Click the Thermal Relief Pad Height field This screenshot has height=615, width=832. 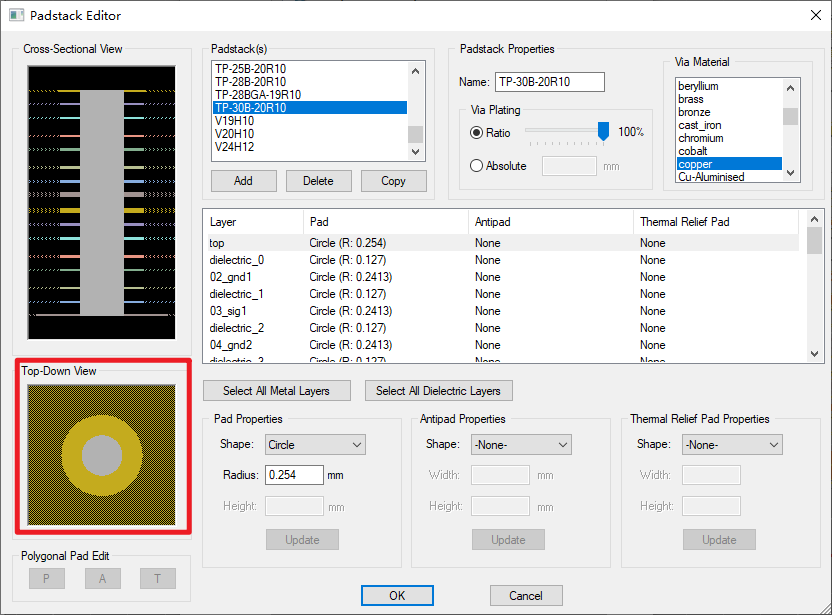711,506
